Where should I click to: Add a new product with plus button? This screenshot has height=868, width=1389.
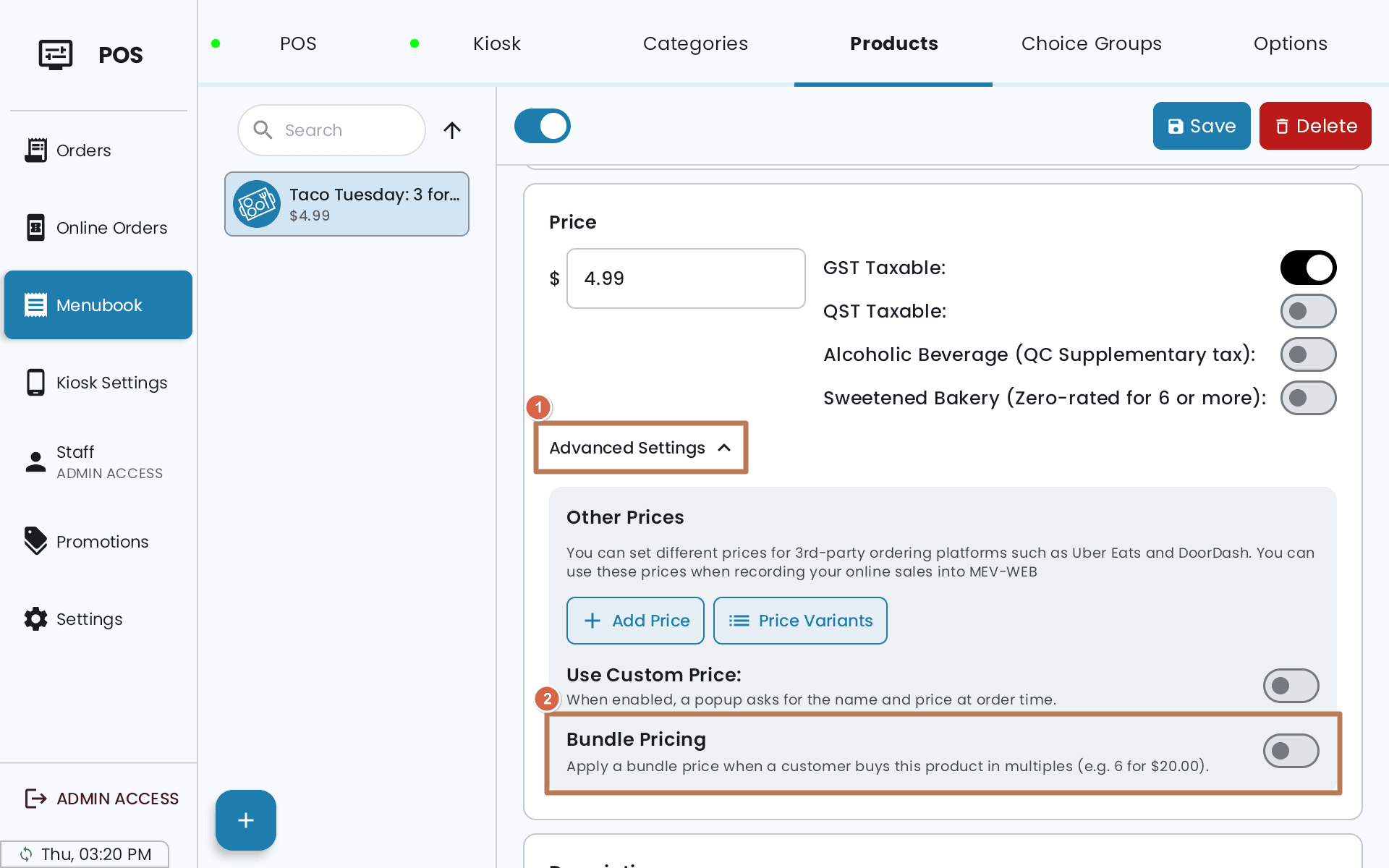246,820
